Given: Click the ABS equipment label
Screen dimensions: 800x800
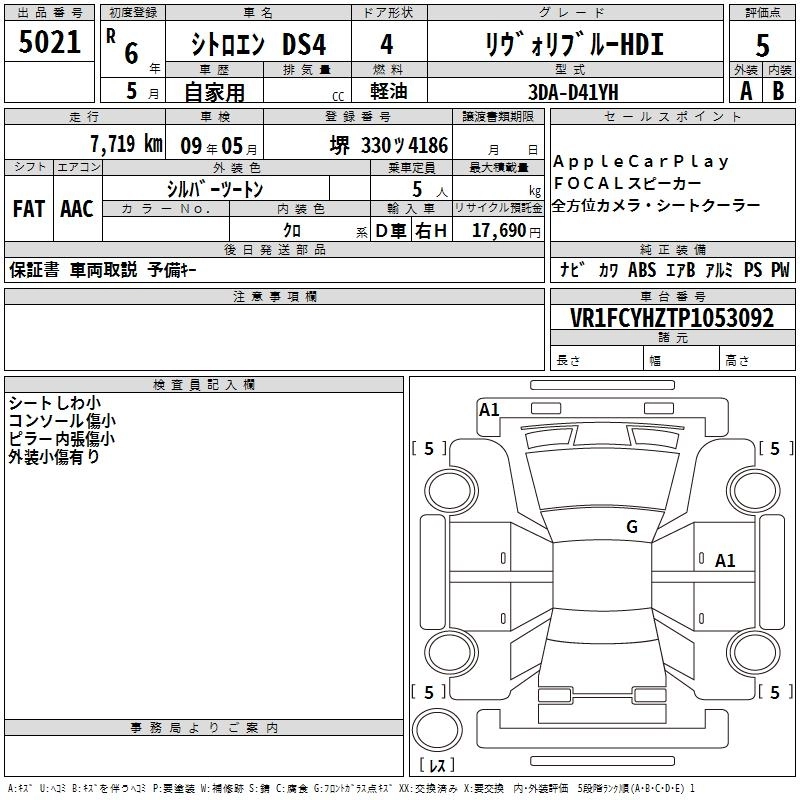Looking at the screenshot, I should 642,269.
